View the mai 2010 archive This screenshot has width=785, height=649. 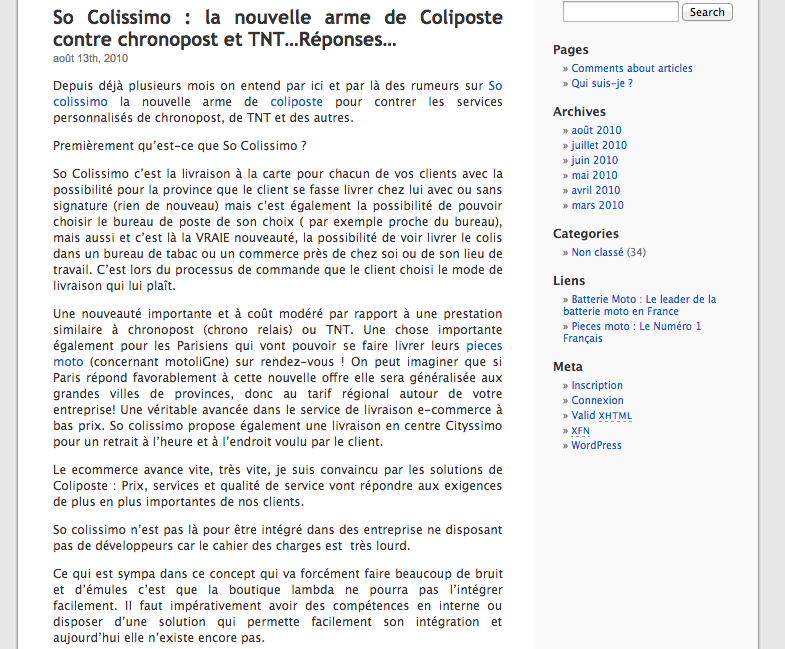click(594, 175)
